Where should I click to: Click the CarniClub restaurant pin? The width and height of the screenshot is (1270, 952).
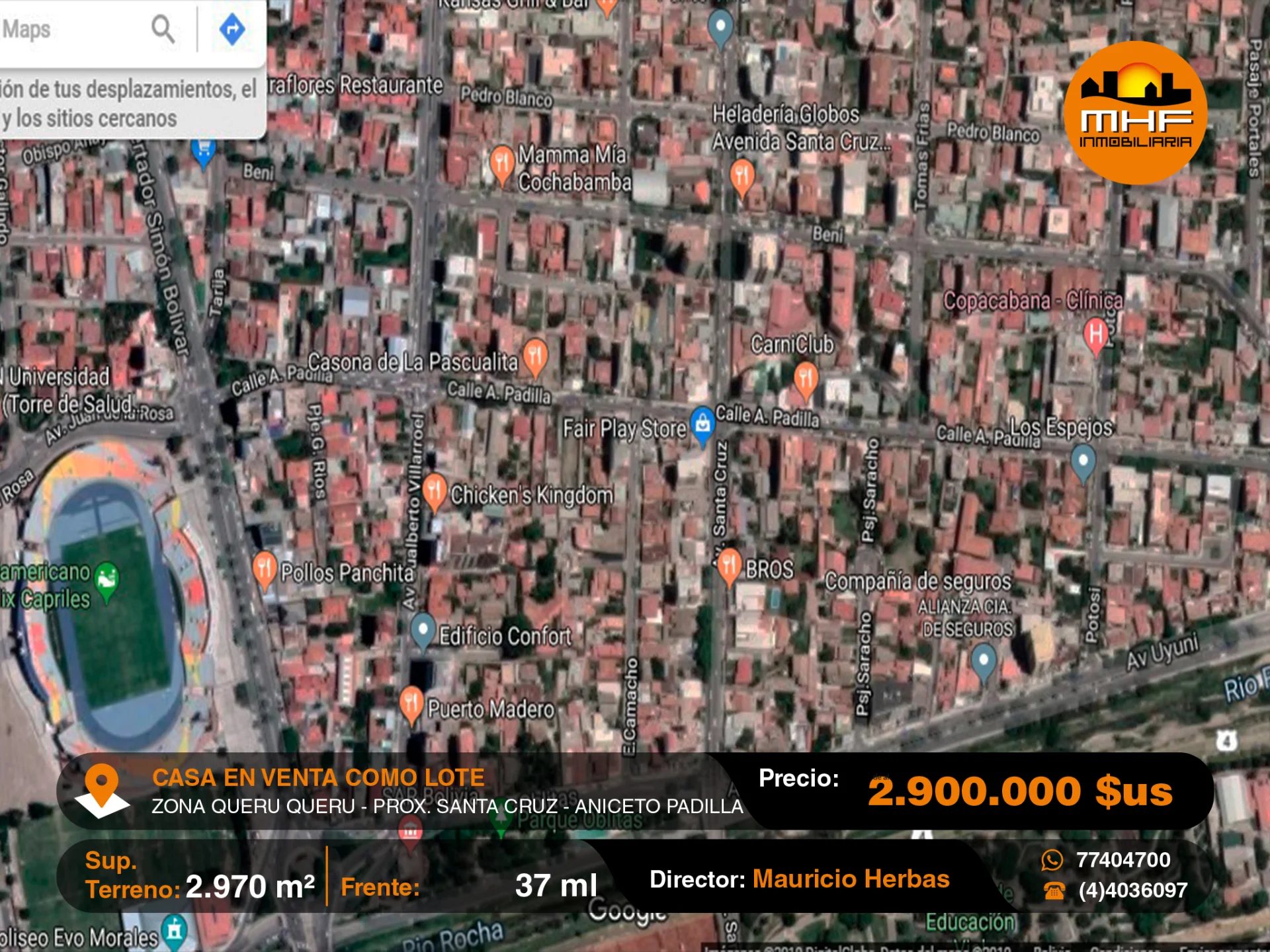coord(806,379)
